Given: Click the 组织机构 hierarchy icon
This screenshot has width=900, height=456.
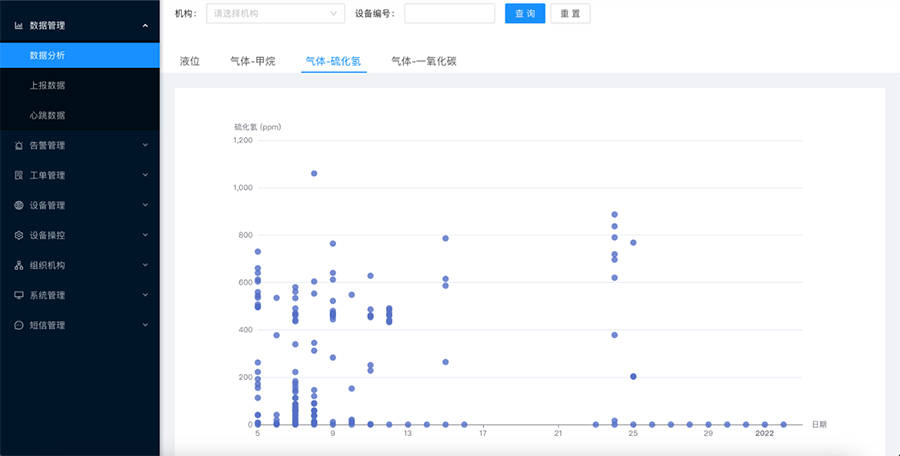Looking at the screenshot, I should (19, 266).
